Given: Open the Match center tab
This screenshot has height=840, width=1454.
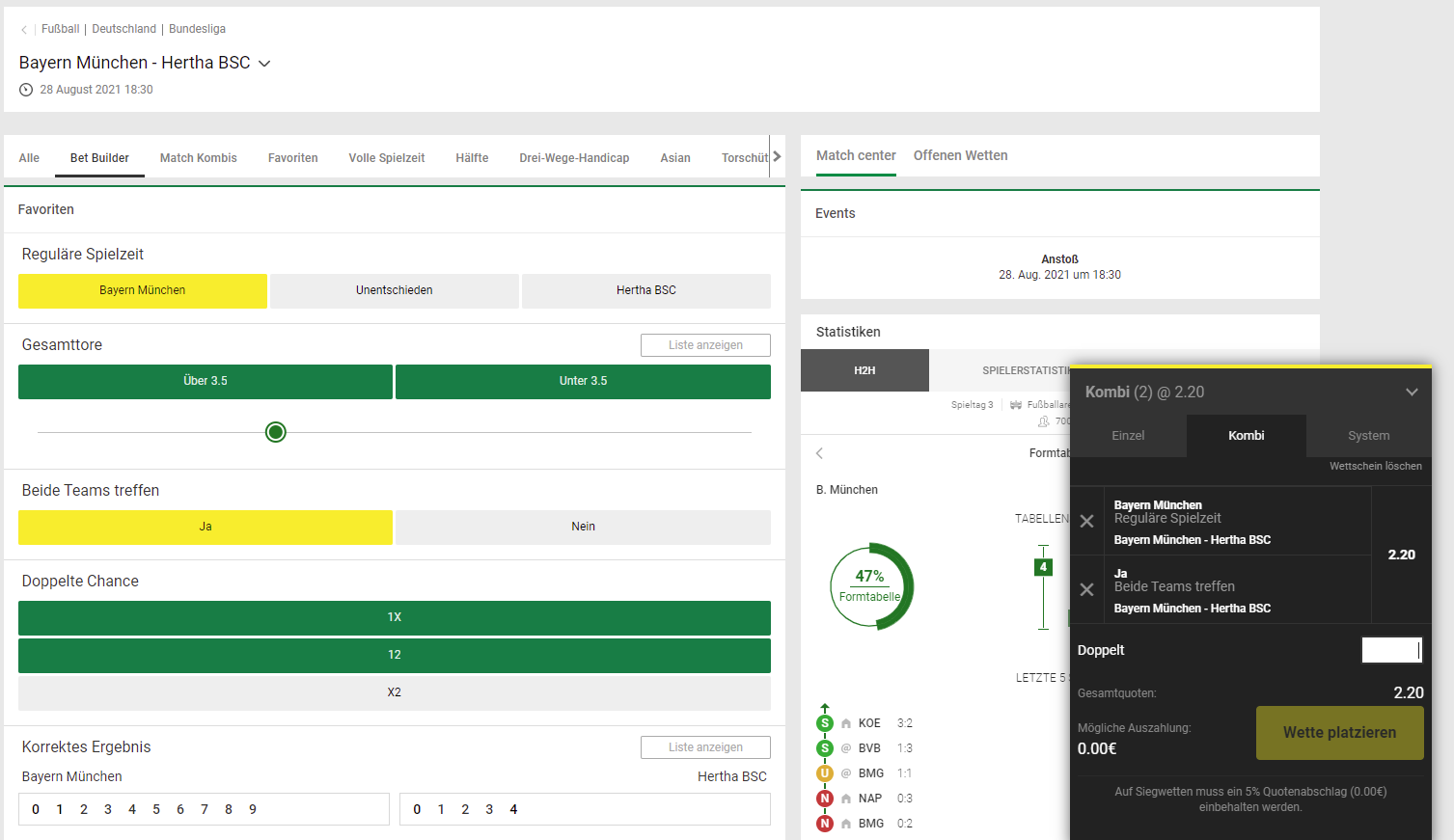Looking at the screenshot, I should coord(856,155).
